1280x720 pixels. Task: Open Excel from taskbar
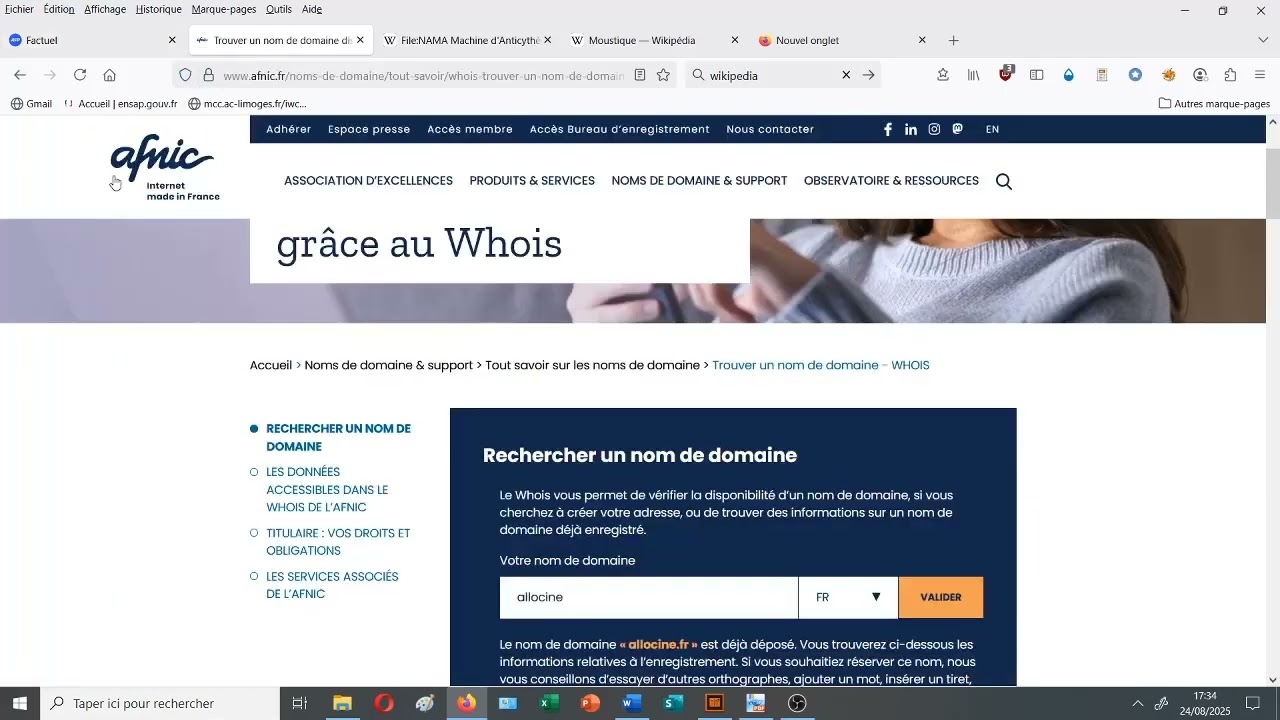tap(549, 704)
